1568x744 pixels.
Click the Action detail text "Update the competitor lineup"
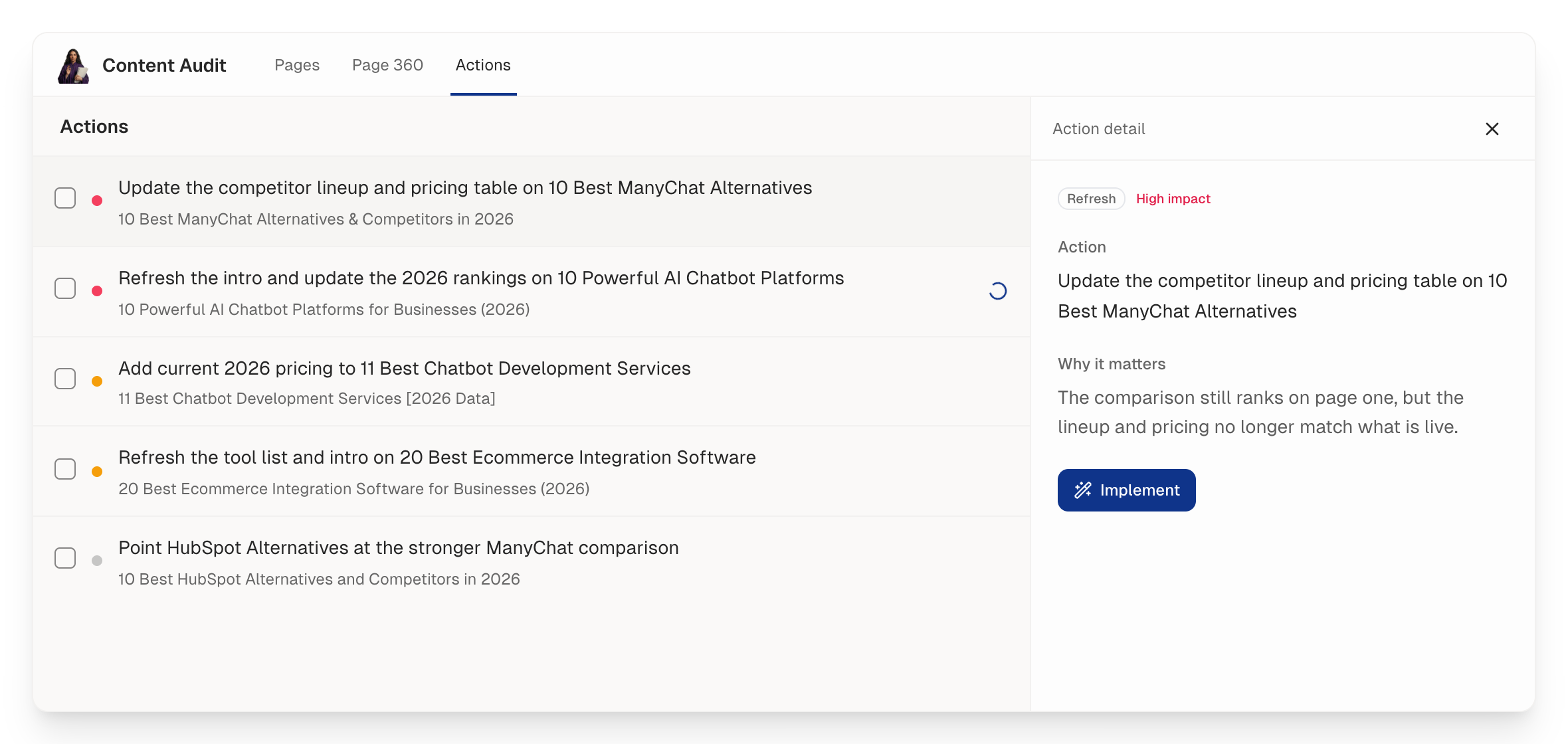1282,296
